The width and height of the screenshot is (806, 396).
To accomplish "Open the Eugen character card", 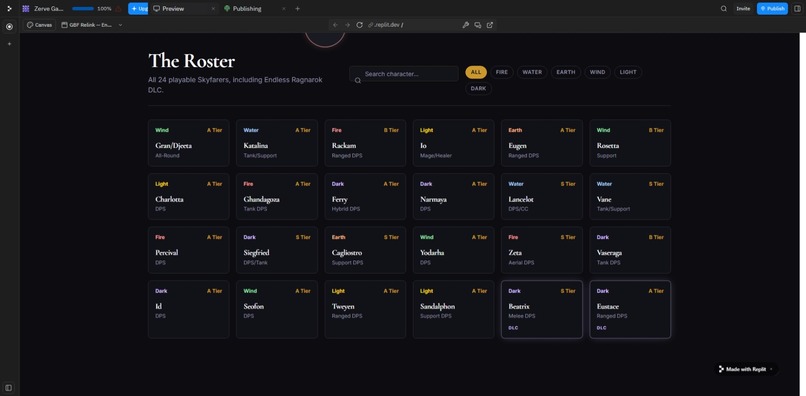I will [542, 143].
